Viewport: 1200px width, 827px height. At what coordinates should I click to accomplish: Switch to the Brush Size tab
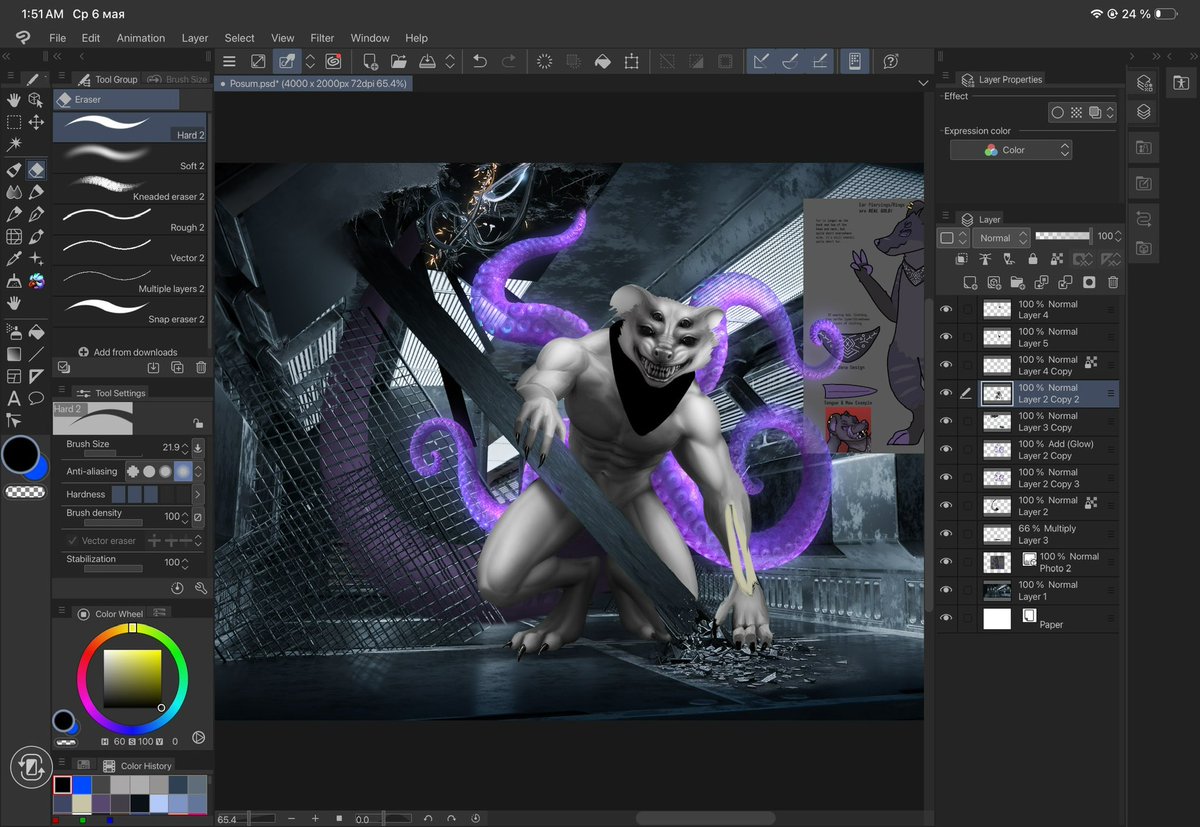click(x=177, y=79)
